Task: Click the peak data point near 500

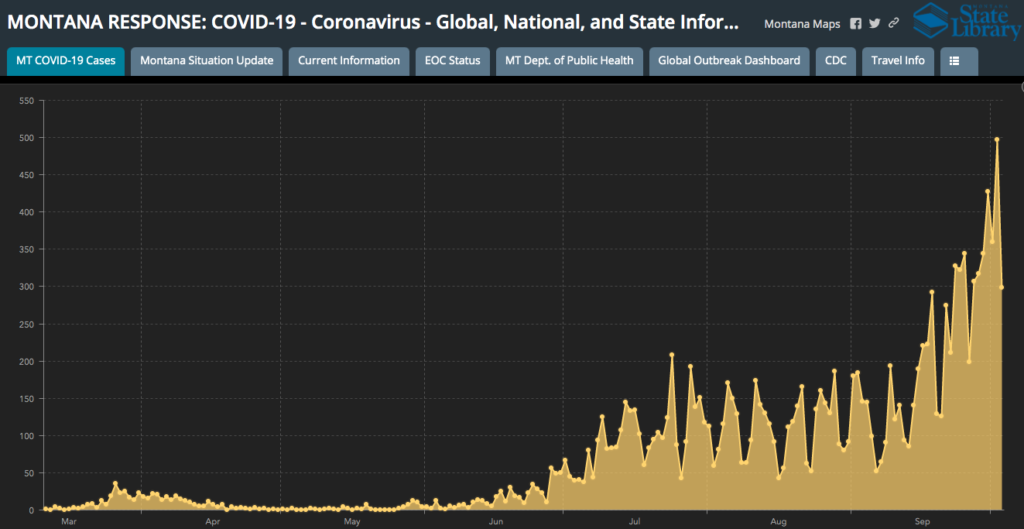Action: coord(997,139)
